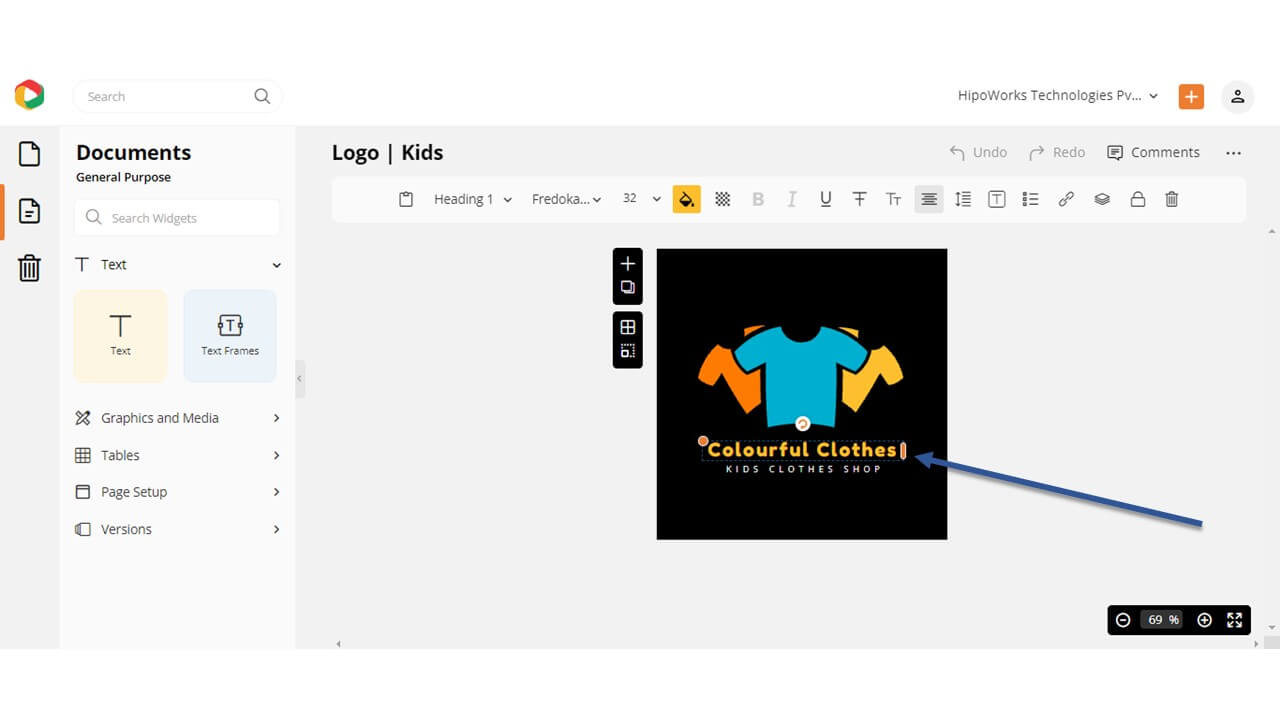This screenshot has width=1280, height=720.
Task: Click the paste clipboard icon
Action: pos(406,199)
